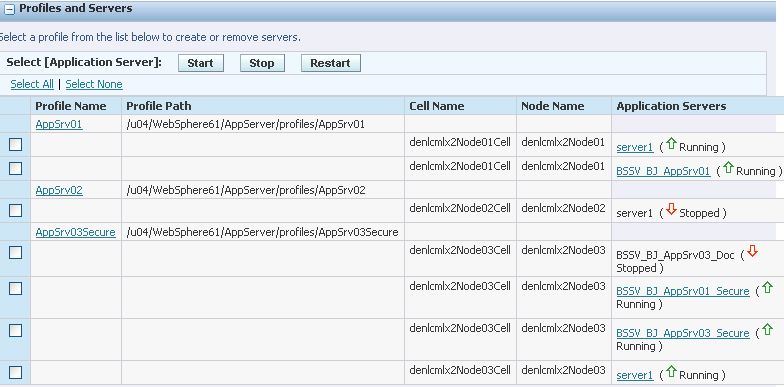Click denlcmlx2Node01Cell in the BSSV_BJ_AppSrv01 row
The image size is (784, 387).
coord(460,166)
